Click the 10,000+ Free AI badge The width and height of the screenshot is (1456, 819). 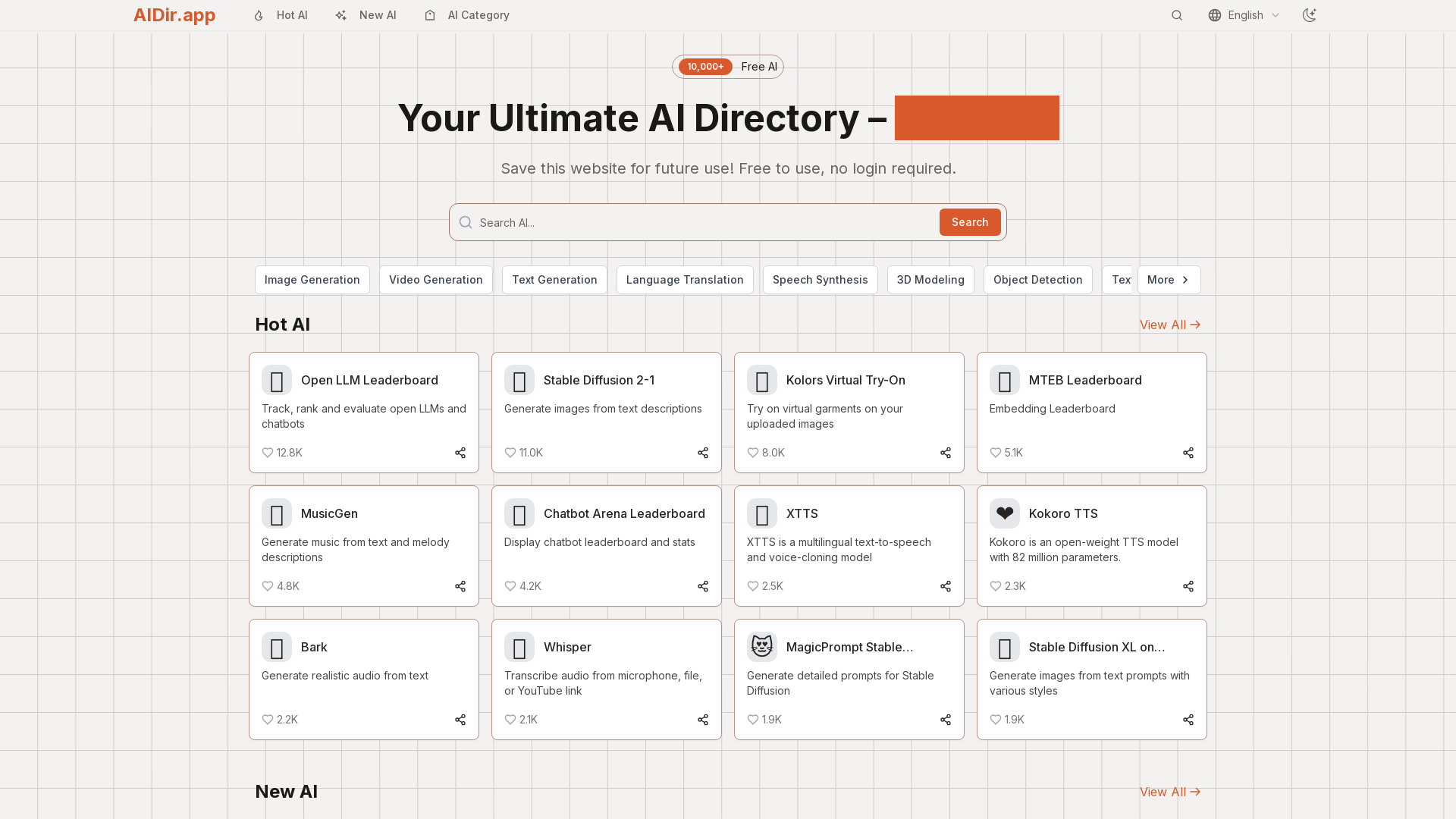tap(728, 67)
